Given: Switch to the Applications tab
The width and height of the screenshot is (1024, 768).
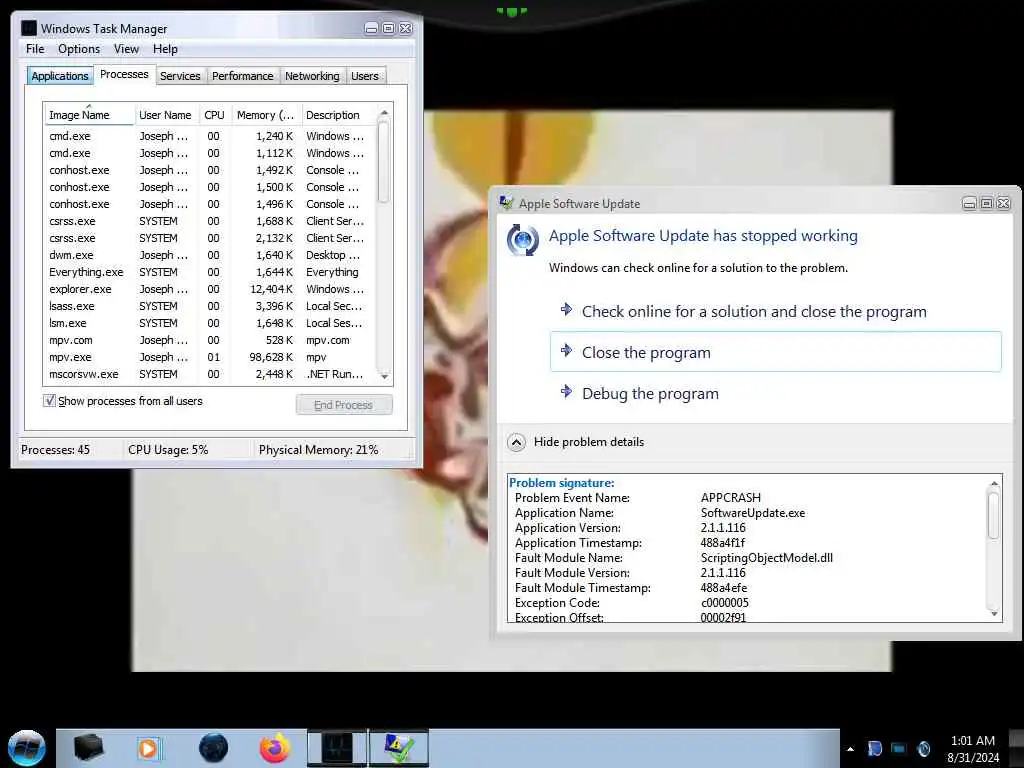Looking at the screenshot, I should click(59, 76).
